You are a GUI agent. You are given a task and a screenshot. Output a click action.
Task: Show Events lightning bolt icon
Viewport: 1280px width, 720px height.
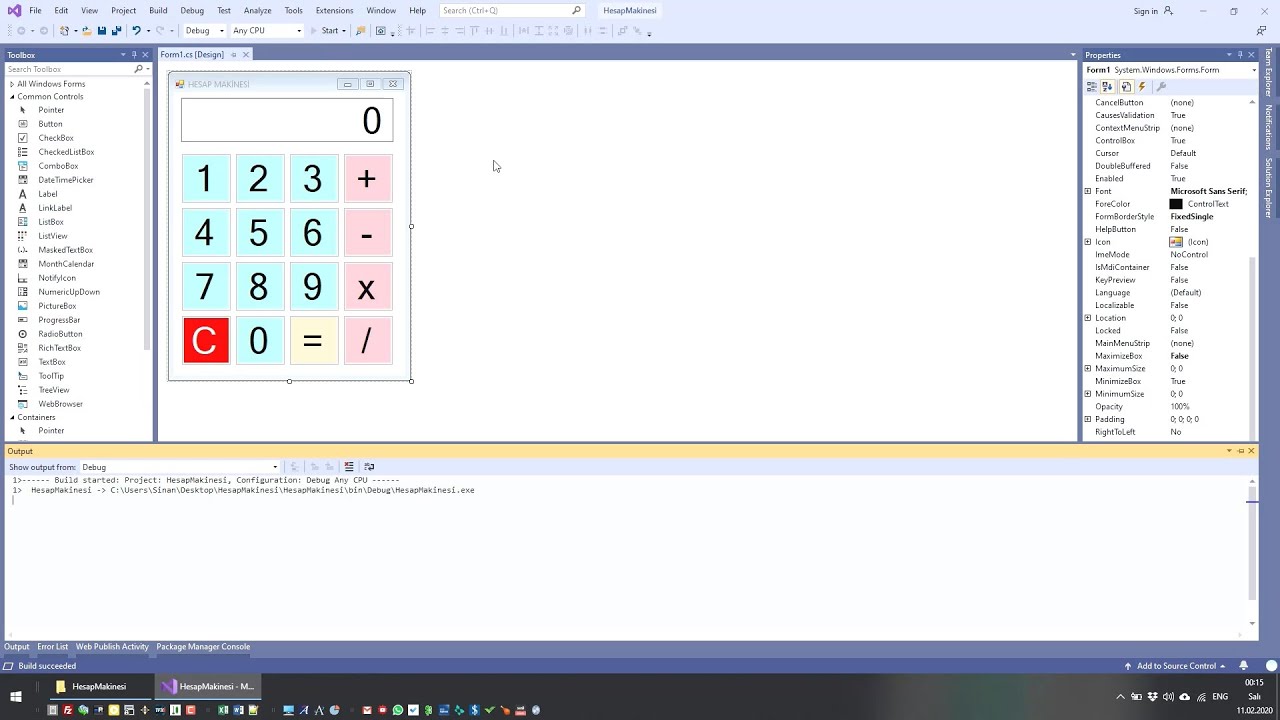[1142, 87]
